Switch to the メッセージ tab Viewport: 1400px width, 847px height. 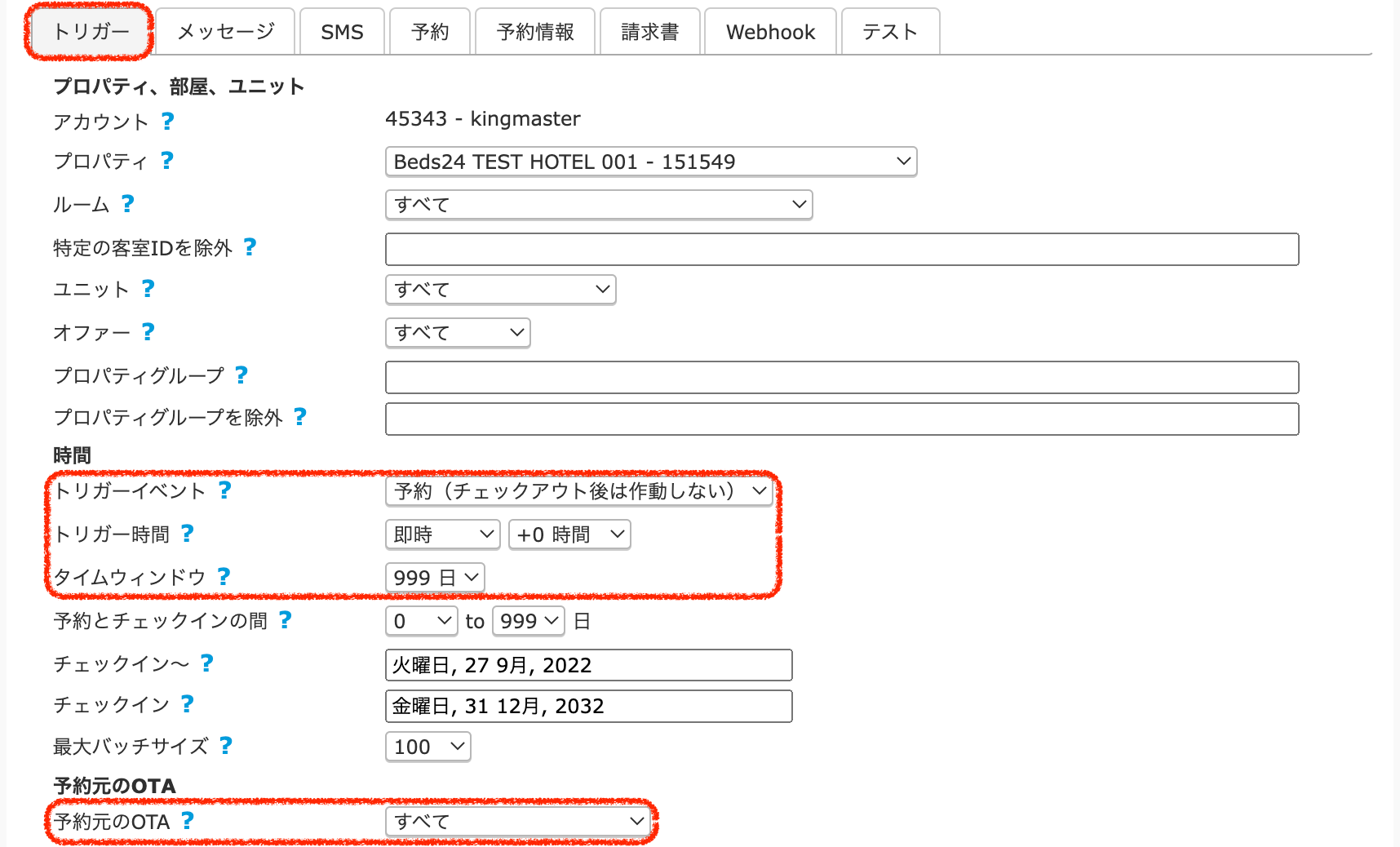coord(225,32)
